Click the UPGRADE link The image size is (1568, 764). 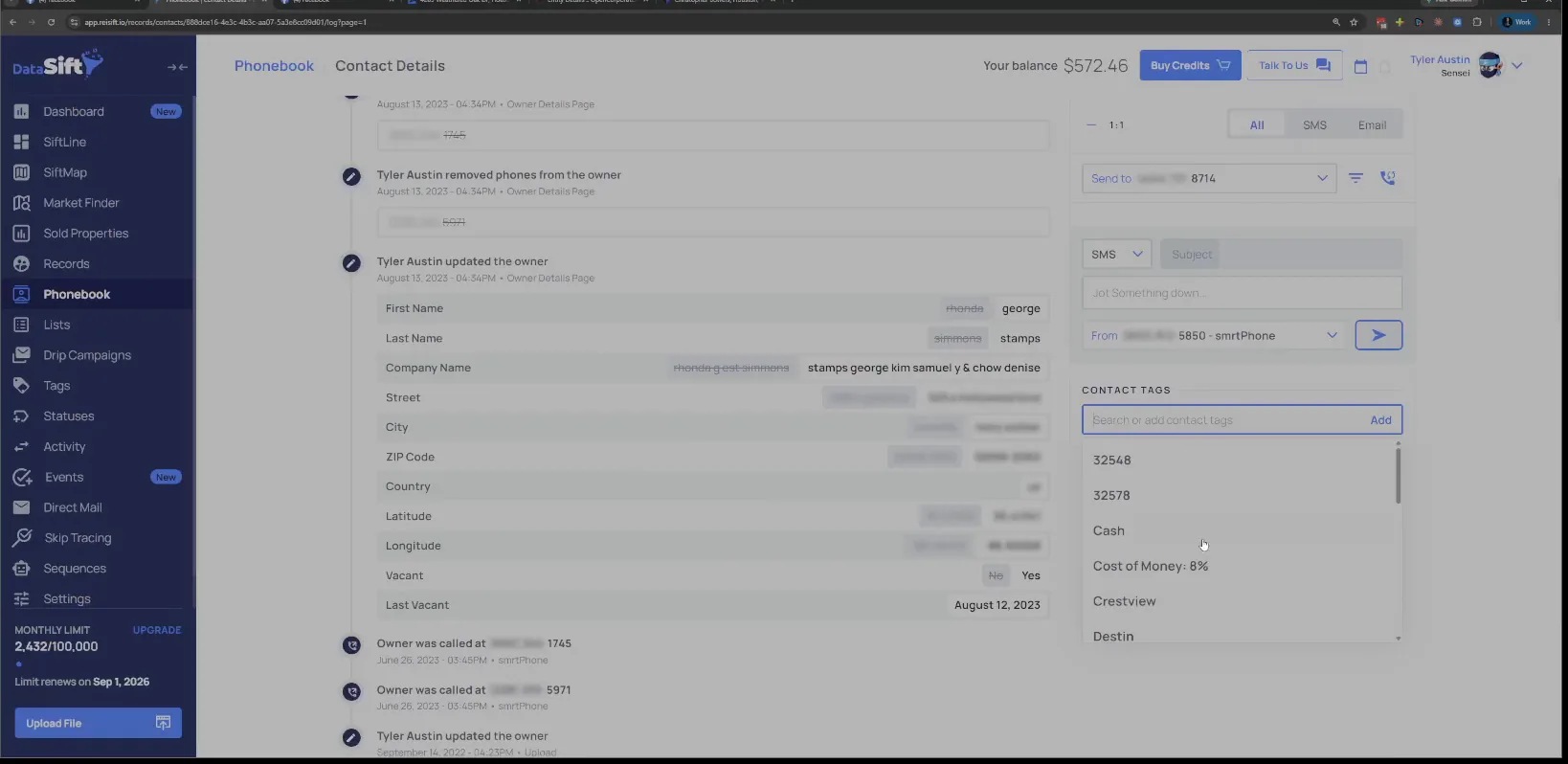[157, 630]
